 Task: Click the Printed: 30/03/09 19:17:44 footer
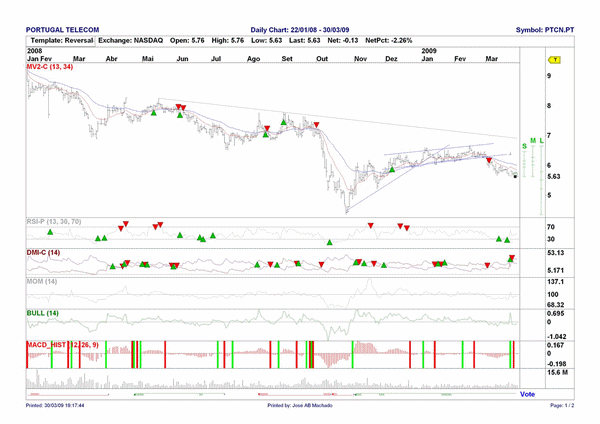coord(55,405)
